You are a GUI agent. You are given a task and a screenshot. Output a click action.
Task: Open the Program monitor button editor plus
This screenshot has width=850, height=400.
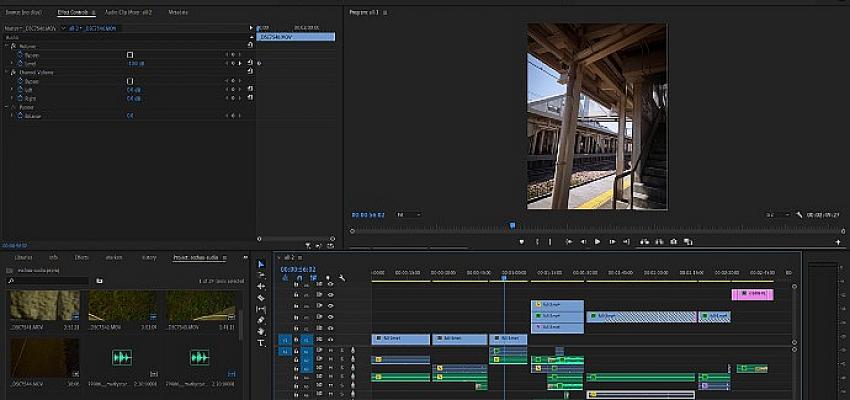838,241
